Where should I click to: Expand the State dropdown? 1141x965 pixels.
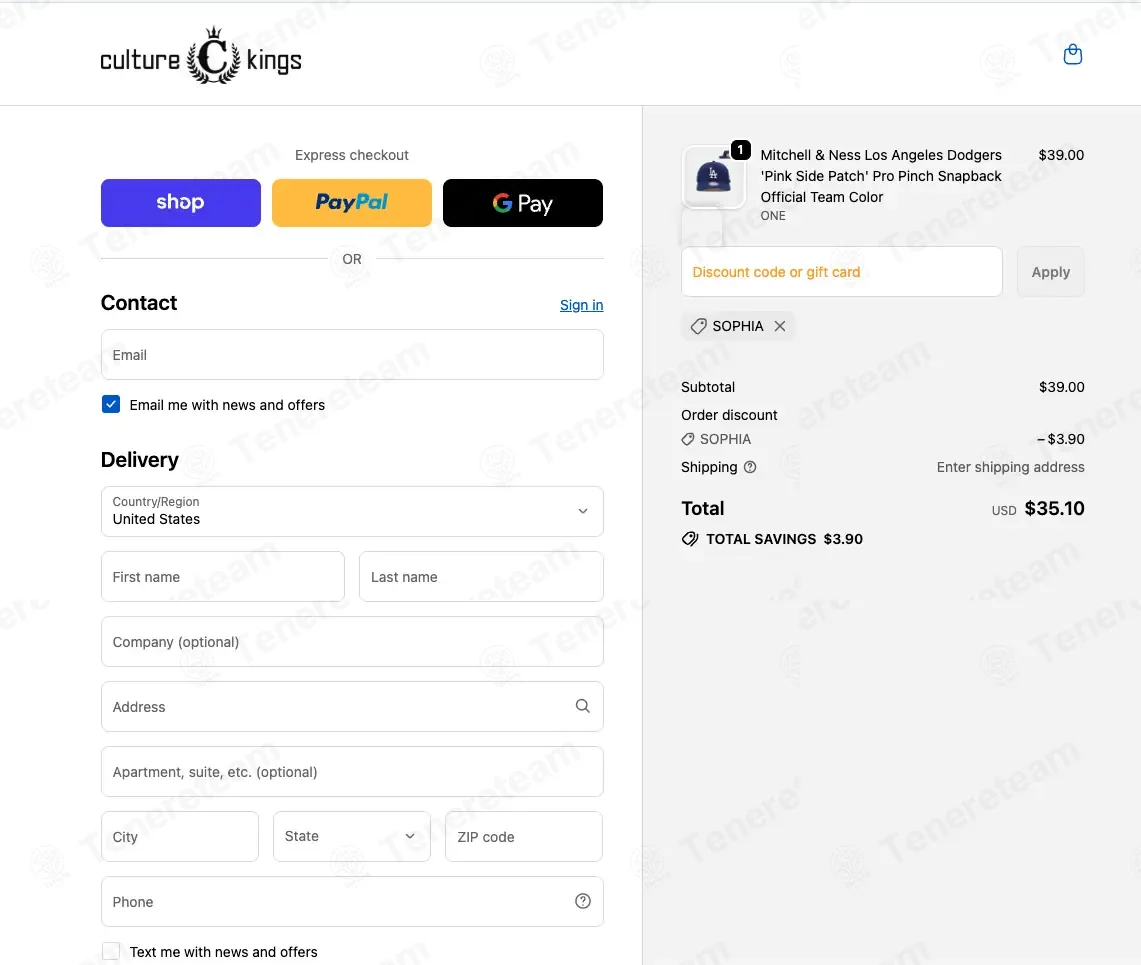click(351, 836)
